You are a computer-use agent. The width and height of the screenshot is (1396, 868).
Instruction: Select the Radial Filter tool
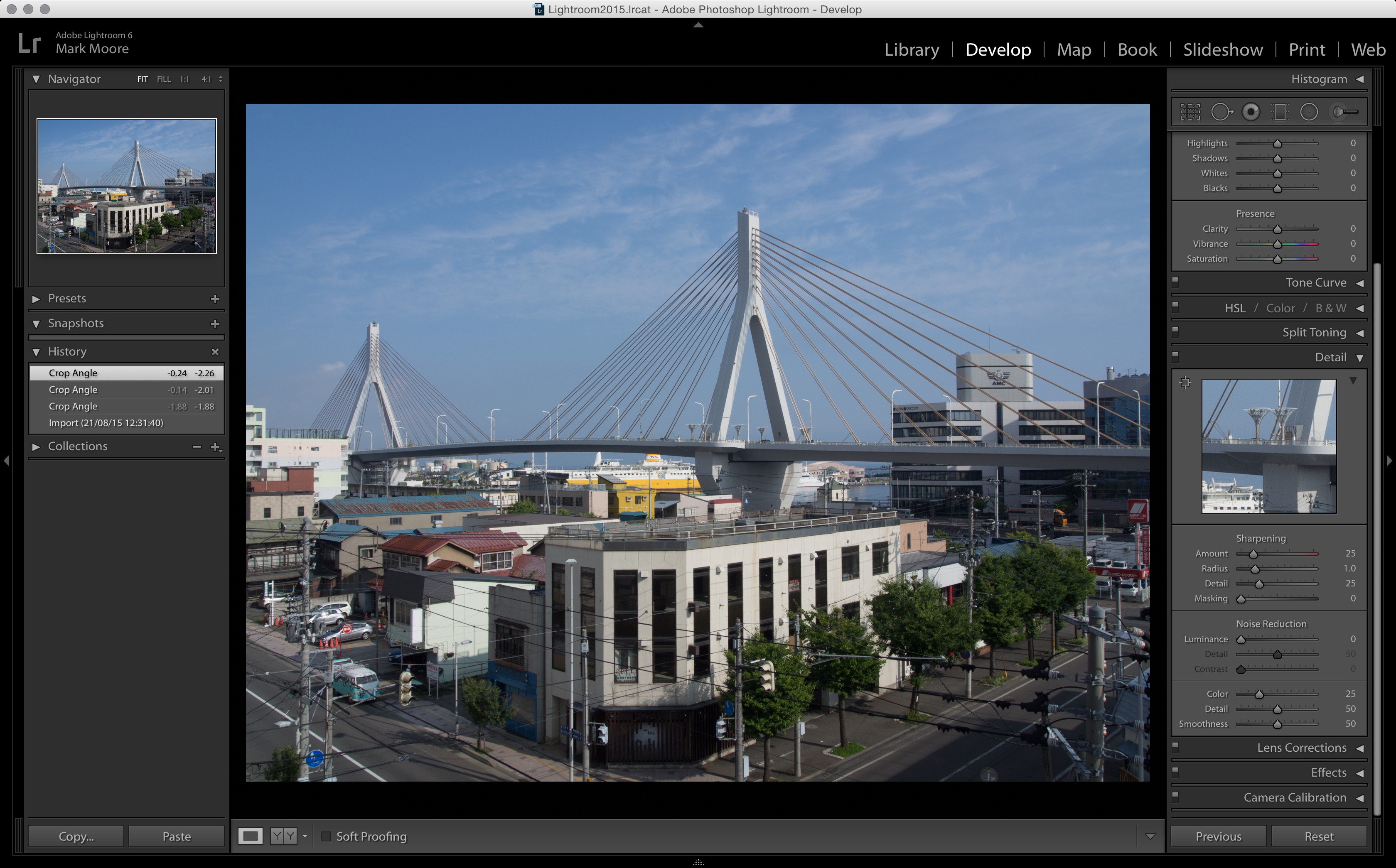tap(1309, 112)
